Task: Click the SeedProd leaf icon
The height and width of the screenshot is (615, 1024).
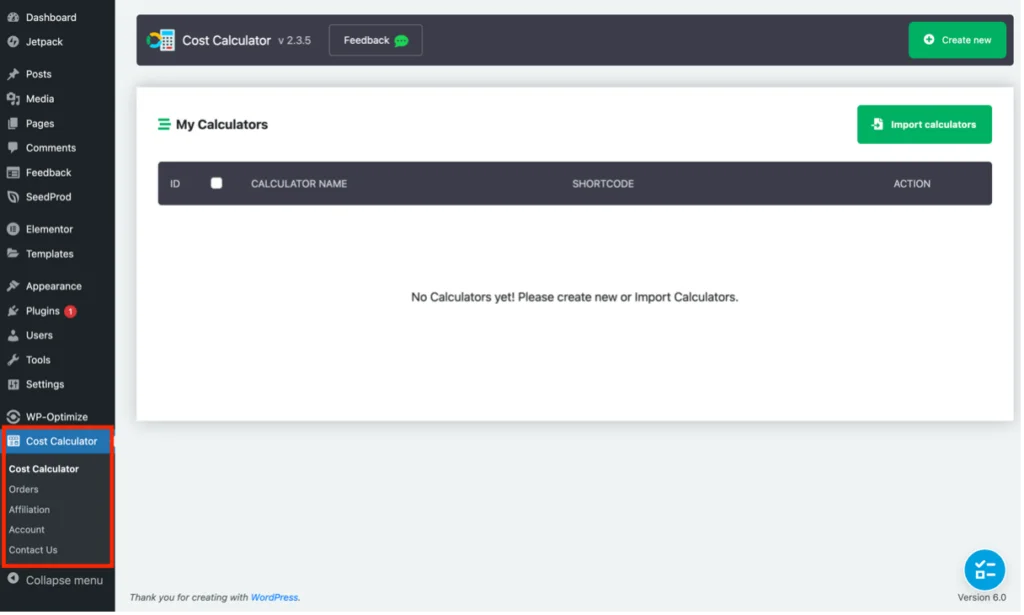Action: [13, 197]
